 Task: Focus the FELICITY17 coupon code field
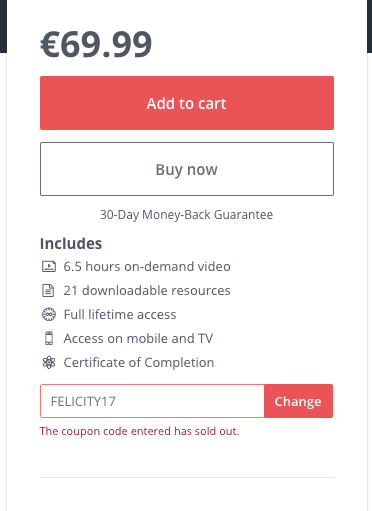pyautogui.click(x=152, y=401)
